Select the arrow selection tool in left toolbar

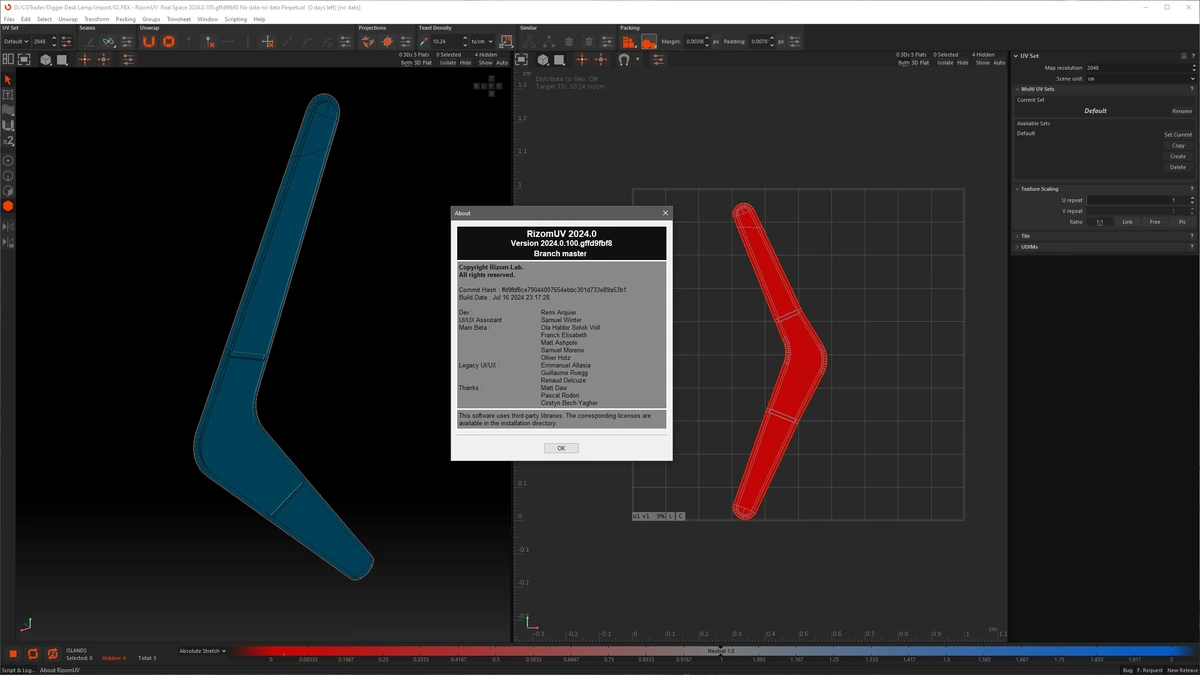8,80
